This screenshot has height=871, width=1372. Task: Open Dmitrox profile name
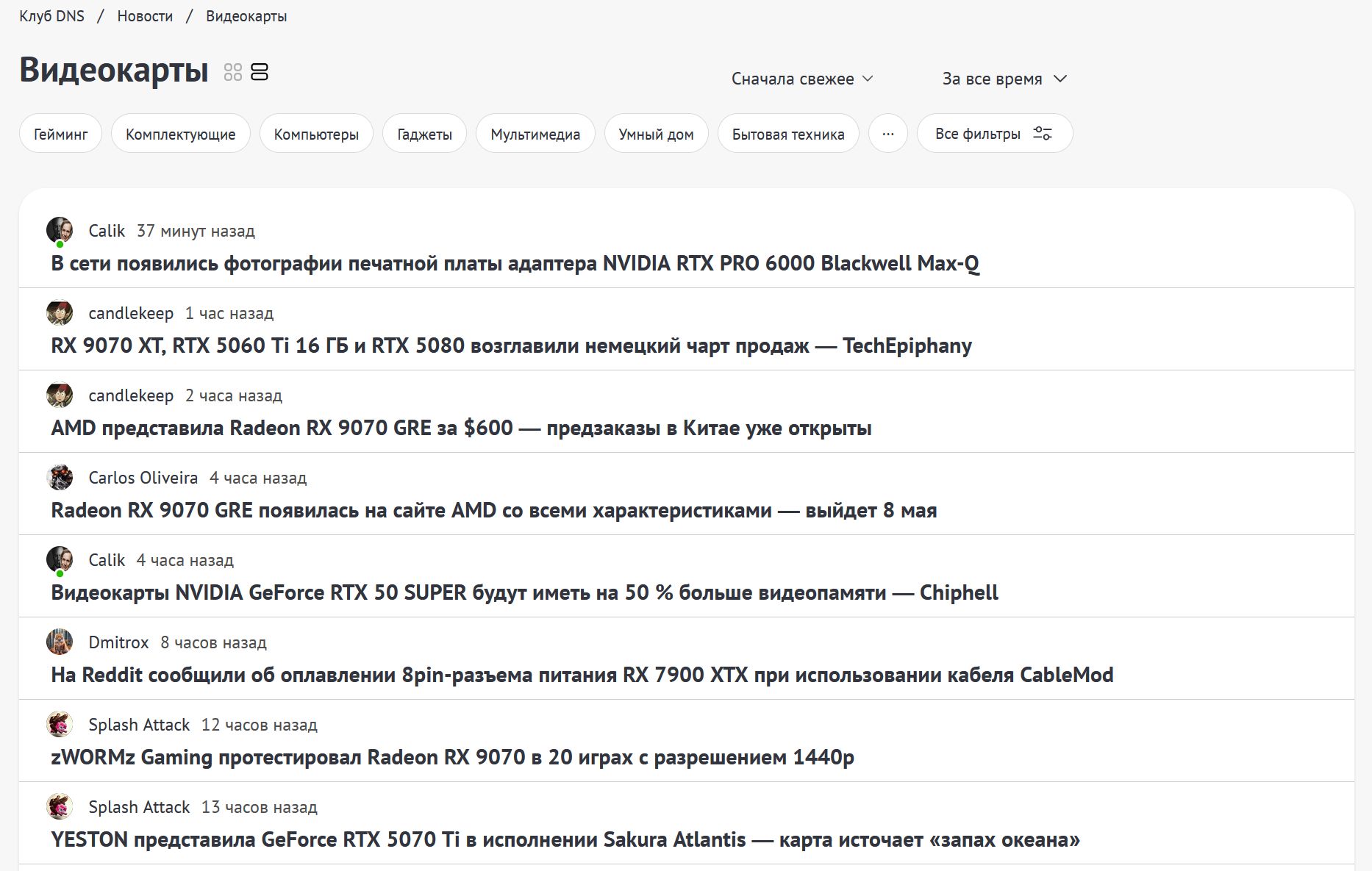tap(118, 642)
